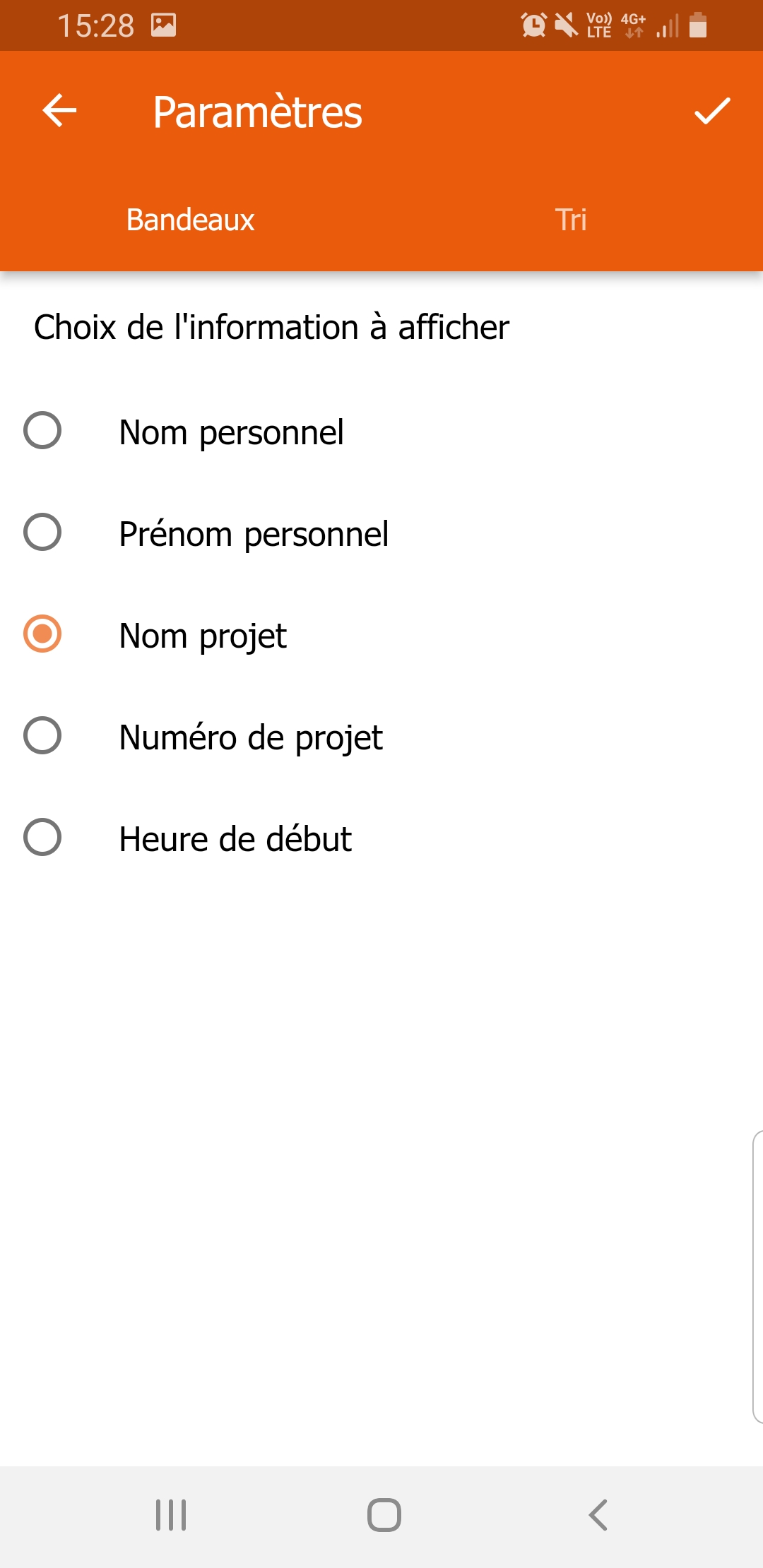Tap the alarm icon in status bar

pyautogui.click(x=533, y=25)
